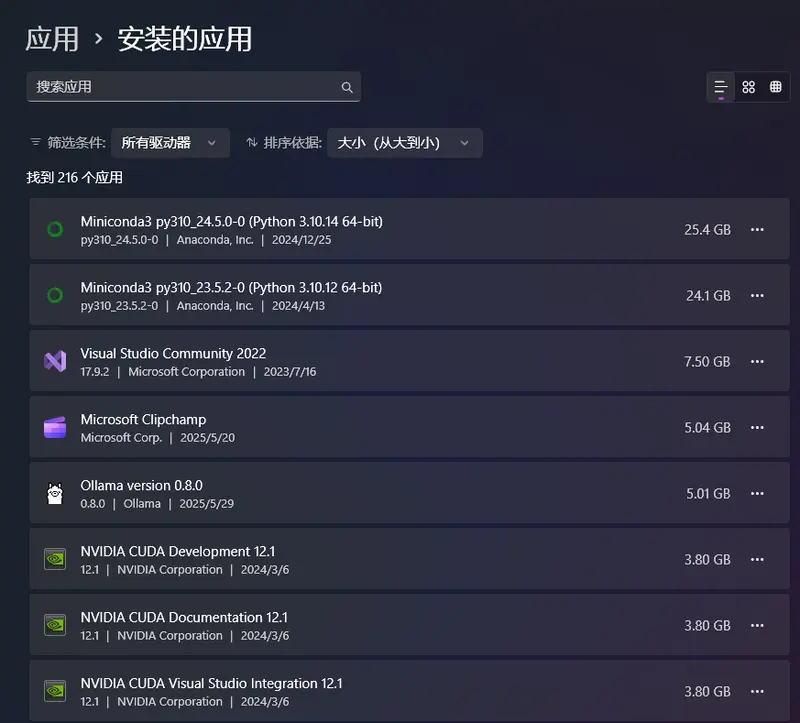Click the Ollama llama icon

[x=55, y=493]
